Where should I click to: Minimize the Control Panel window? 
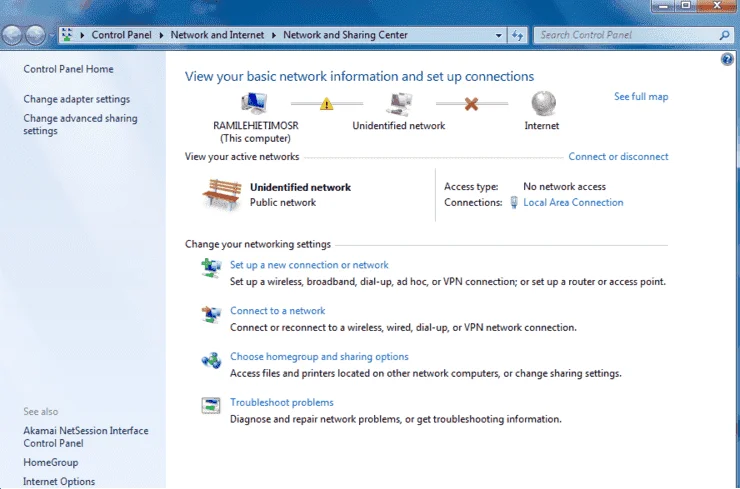(663, 6)
